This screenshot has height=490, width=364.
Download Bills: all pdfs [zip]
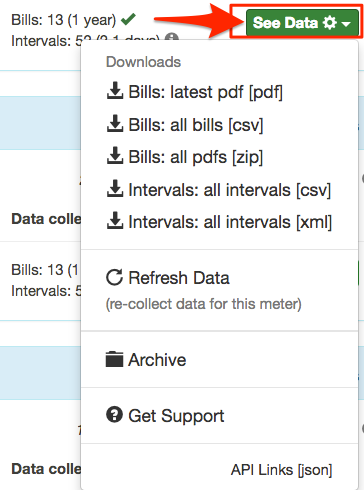tap(185, 156)
